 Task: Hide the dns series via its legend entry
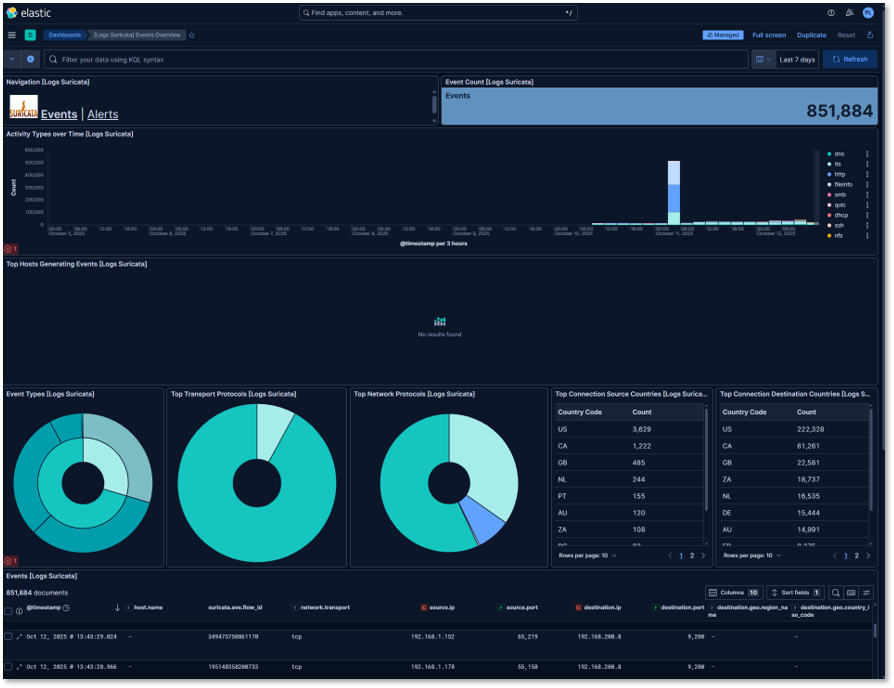tap(838, 154)
